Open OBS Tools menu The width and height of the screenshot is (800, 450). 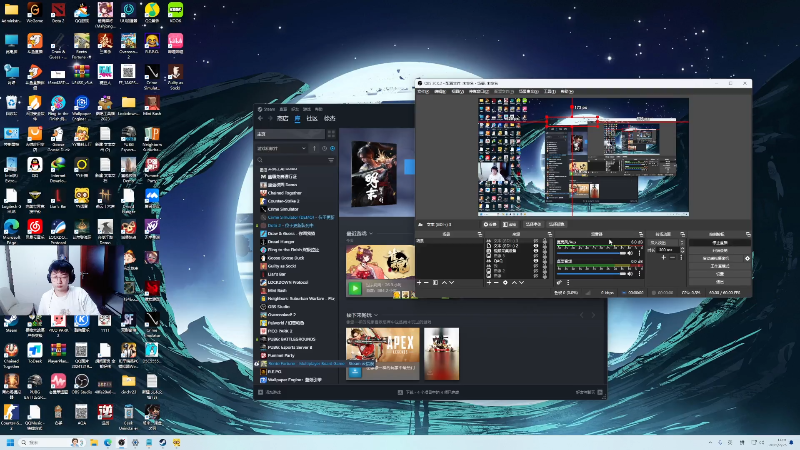(549, 91)
